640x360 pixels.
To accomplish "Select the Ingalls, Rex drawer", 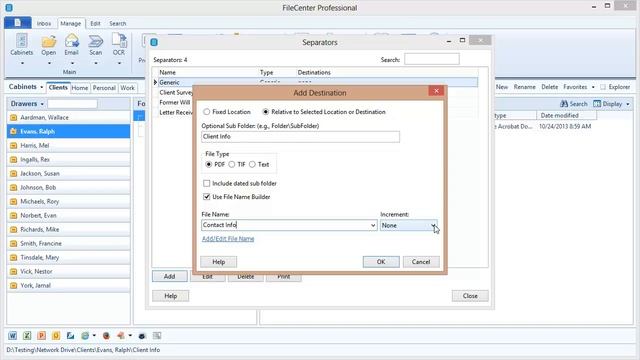I will [x=69, y=160].
